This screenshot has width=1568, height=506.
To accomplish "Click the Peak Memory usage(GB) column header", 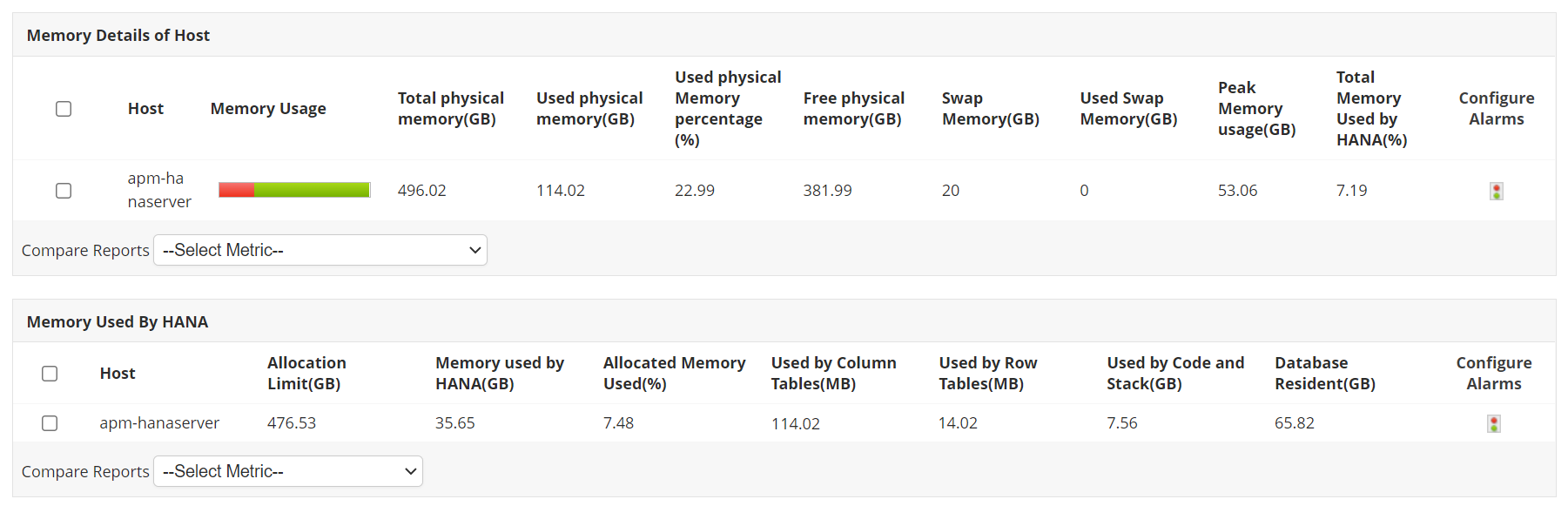I will pyautogui.click(x=1256, y=109).
